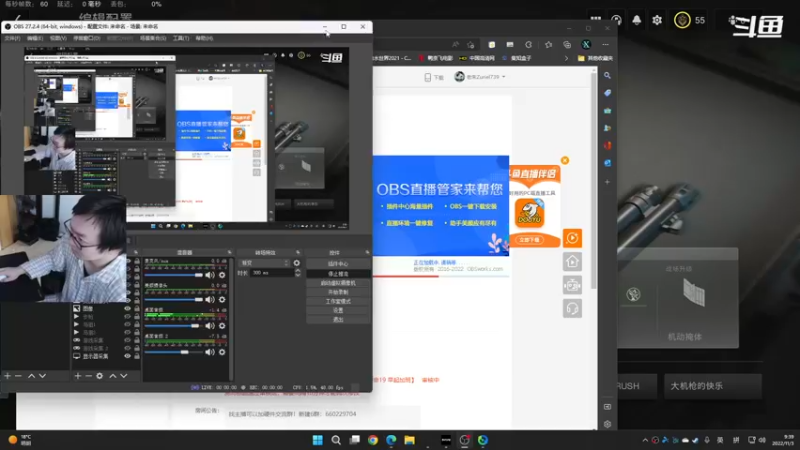Mute the 桌面音频 mixer channel
The width and height of the screenshot is (800, 450).
(x=210, y=326)
